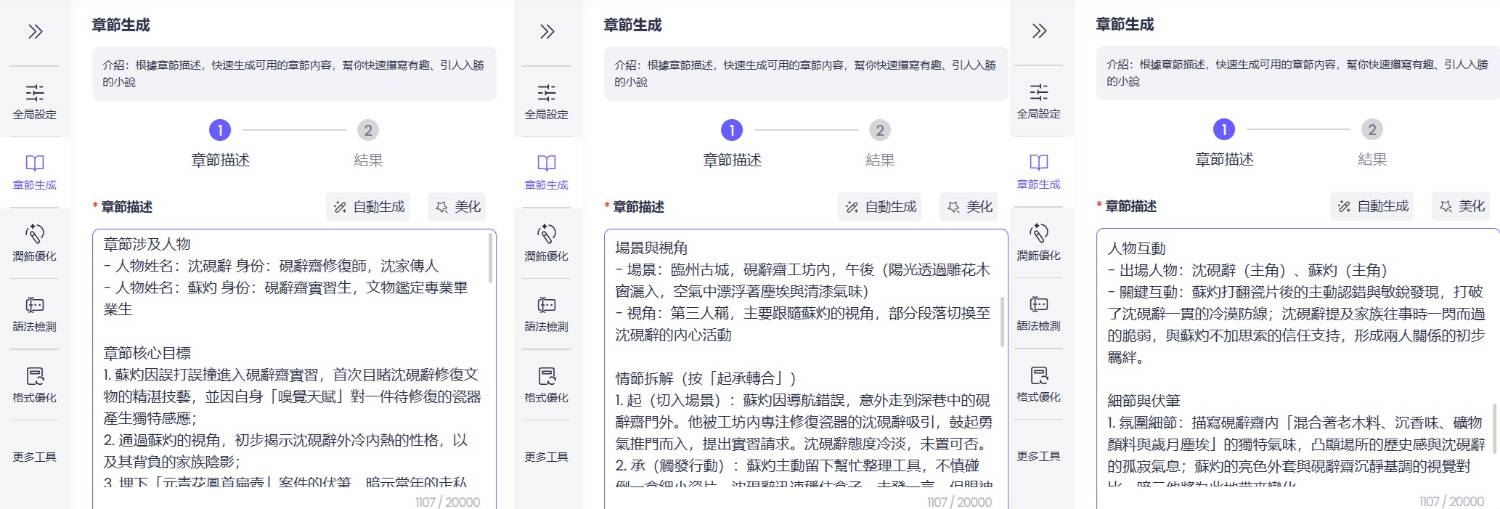This screenshot has width=1500, height=509.
Task: Open 全局設定 in the left panel sidebar
Action: (x=35, y=101)
